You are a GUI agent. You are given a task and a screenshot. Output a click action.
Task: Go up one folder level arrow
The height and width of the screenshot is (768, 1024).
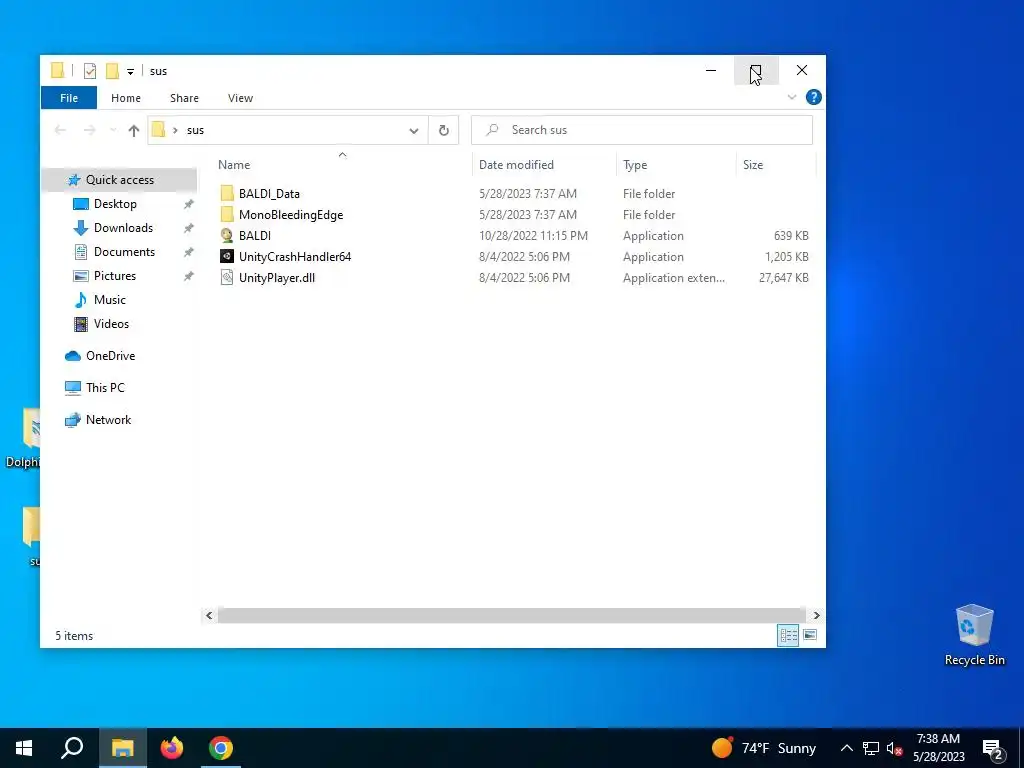[134, 130]
